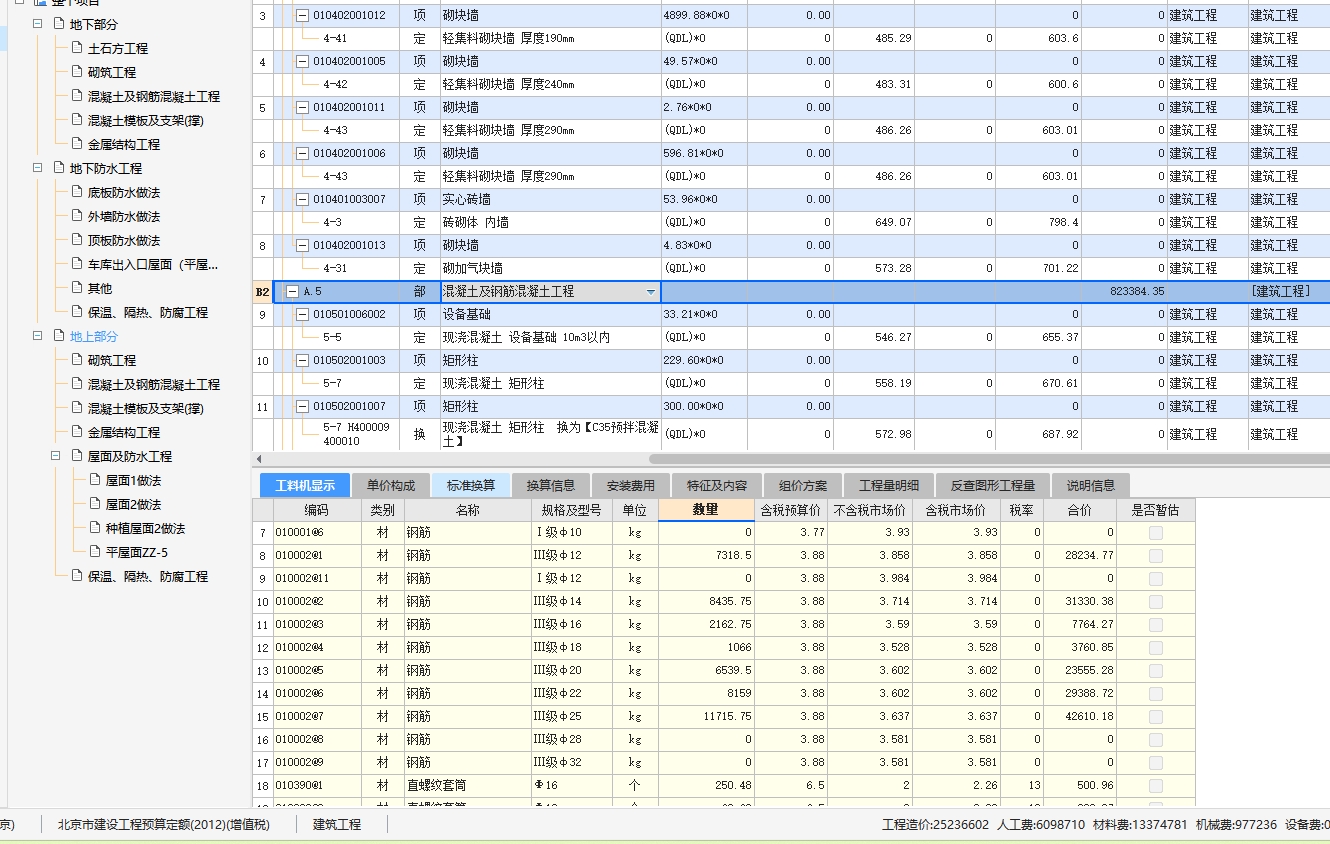Open the 单价构成 tab
The width and height of the screenshot is (1330, 844).
click(x=390, y=486)
